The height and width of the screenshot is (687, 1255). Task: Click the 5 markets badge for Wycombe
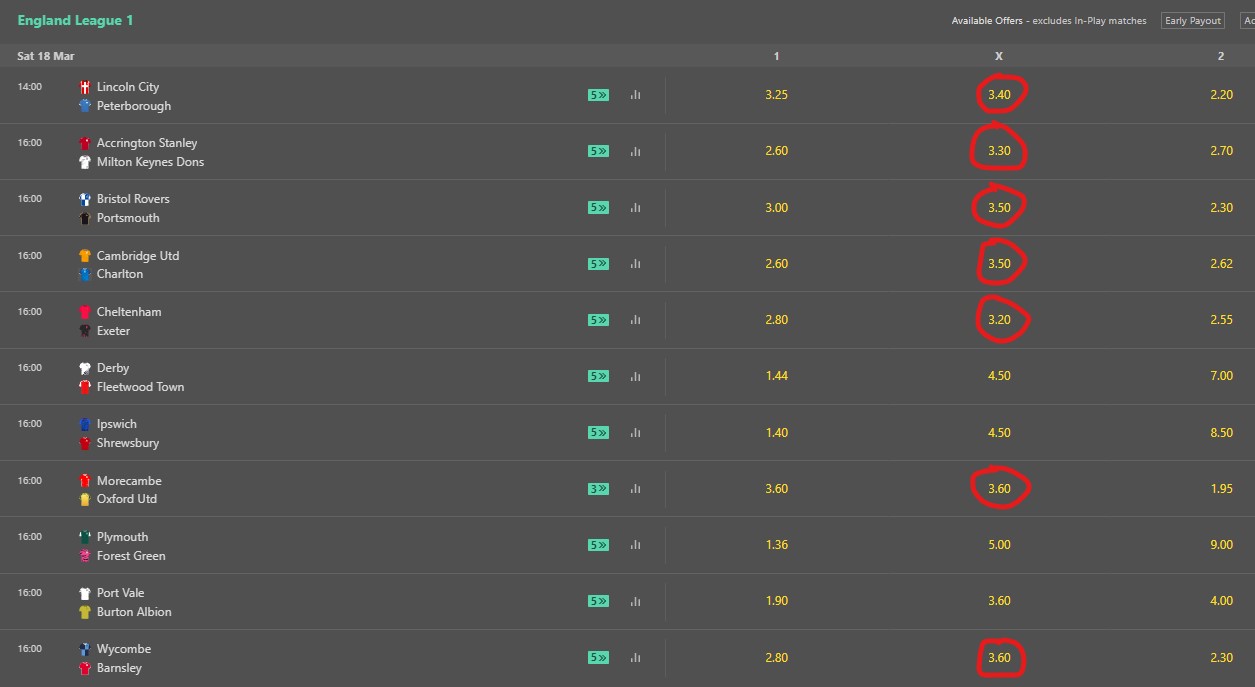[598, 658]
